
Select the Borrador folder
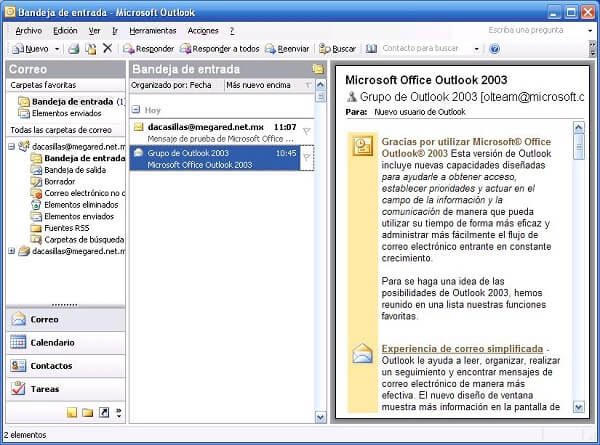point(53,181)
